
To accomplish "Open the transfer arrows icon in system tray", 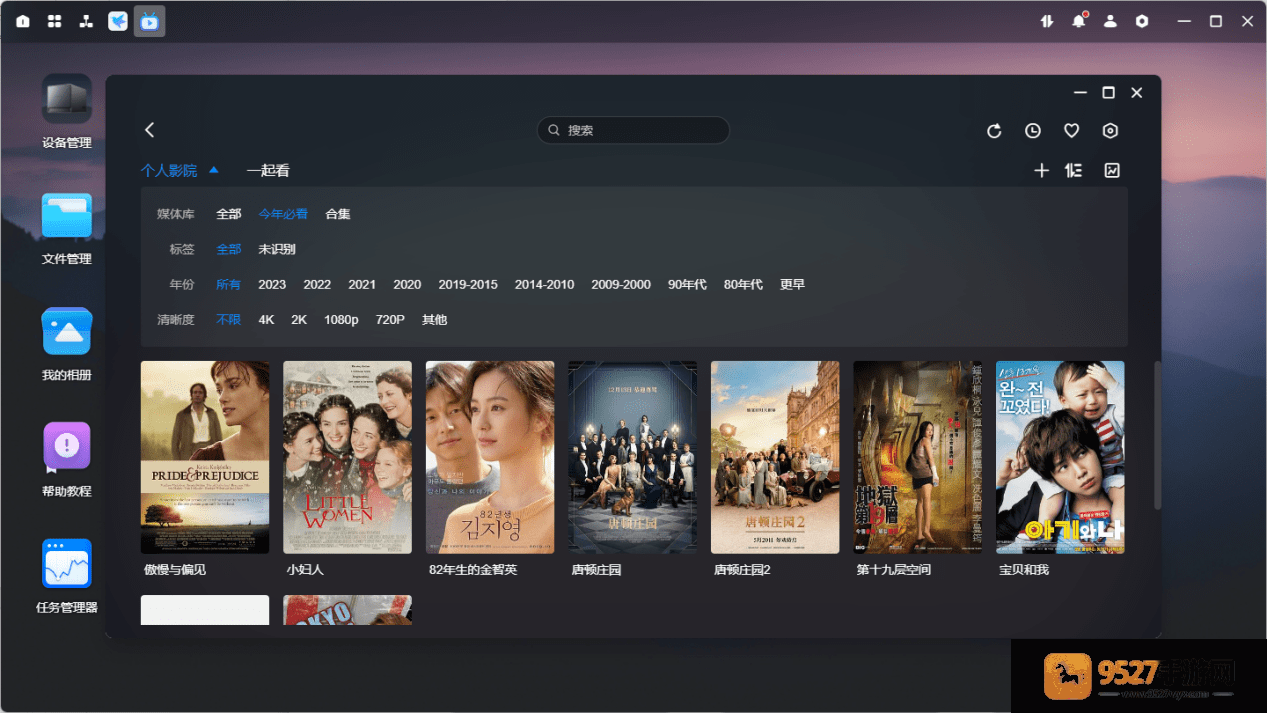I will pos(1047,21).
